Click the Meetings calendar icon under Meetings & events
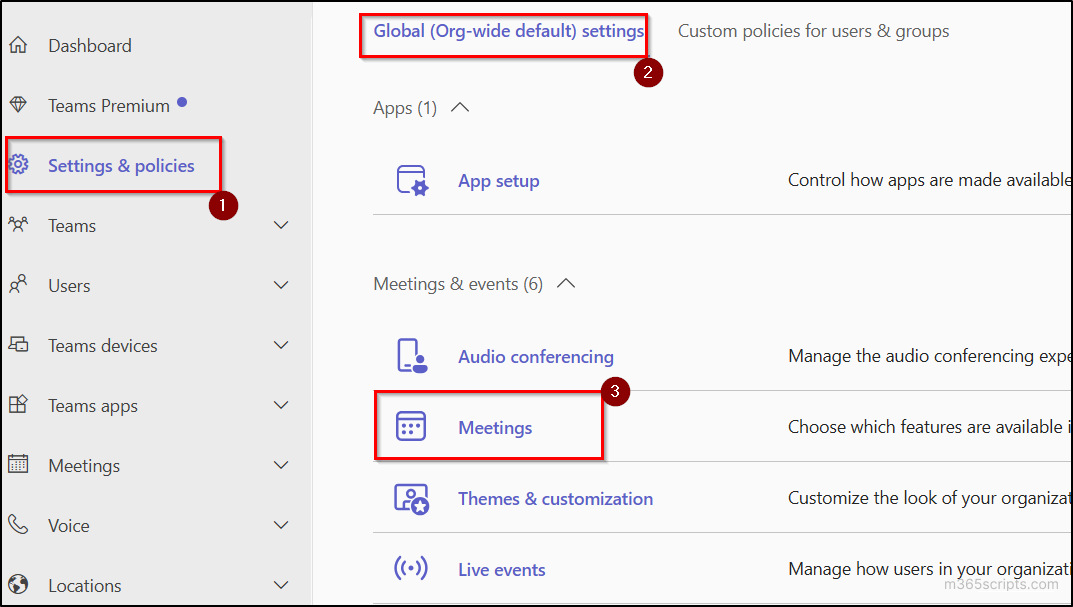Viewport: 1073px width, 607px height. 414,427
